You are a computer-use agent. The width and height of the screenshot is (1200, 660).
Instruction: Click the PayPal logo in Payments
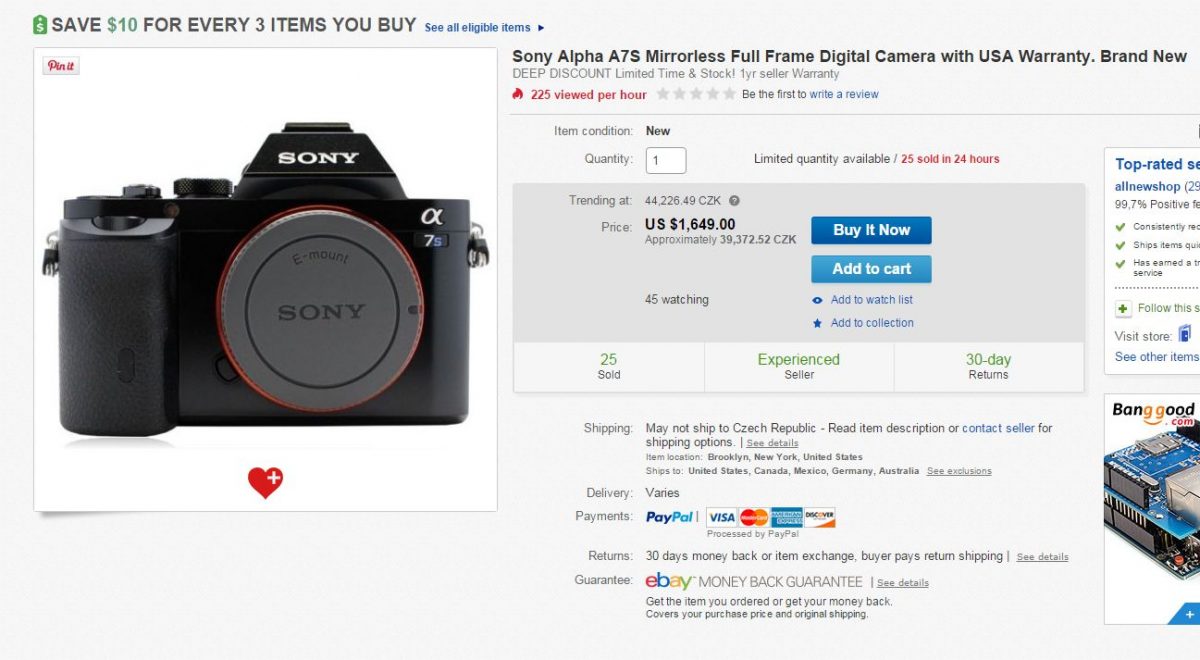pyautogui.click(x=669, y=517)
